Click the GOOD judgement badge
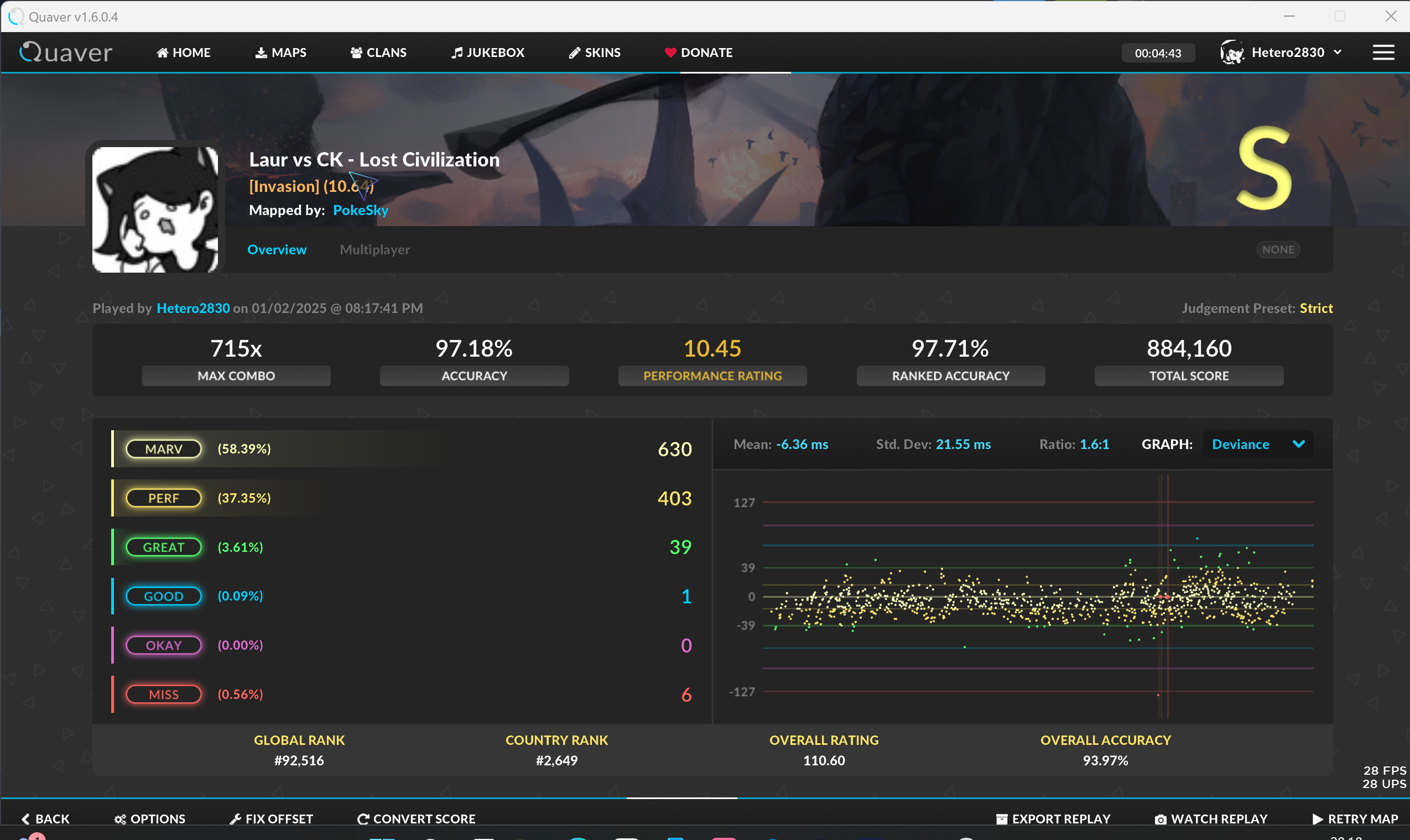The width and height of the screenshot is (1410, 840). coord(164,596)
